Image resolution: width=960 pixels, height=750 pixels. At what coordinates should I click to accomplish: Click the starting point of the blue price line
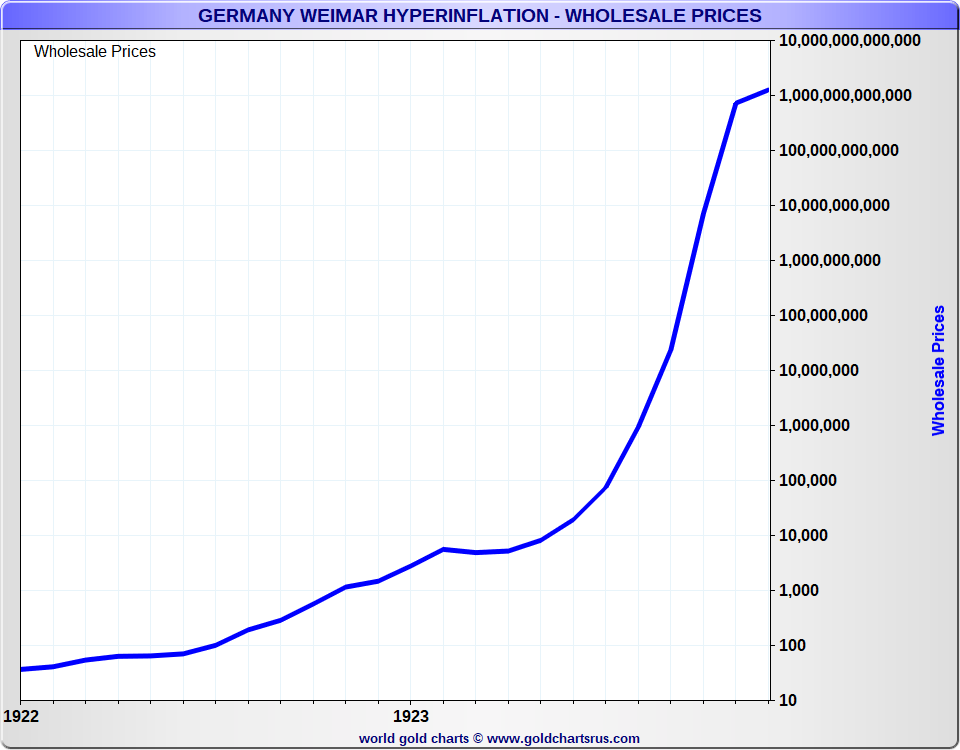pyautogui.click(x=23, y=669)
